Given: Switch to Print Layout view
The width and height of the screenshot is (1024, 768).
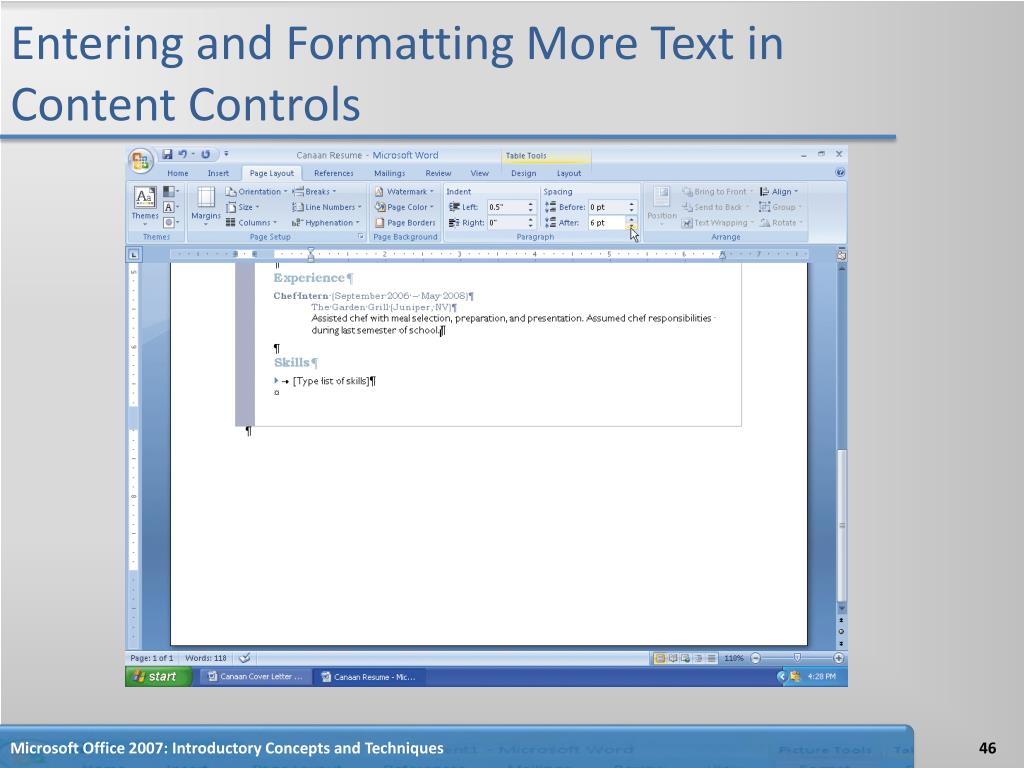Looking at the screenshot, I should click(660, 658).
